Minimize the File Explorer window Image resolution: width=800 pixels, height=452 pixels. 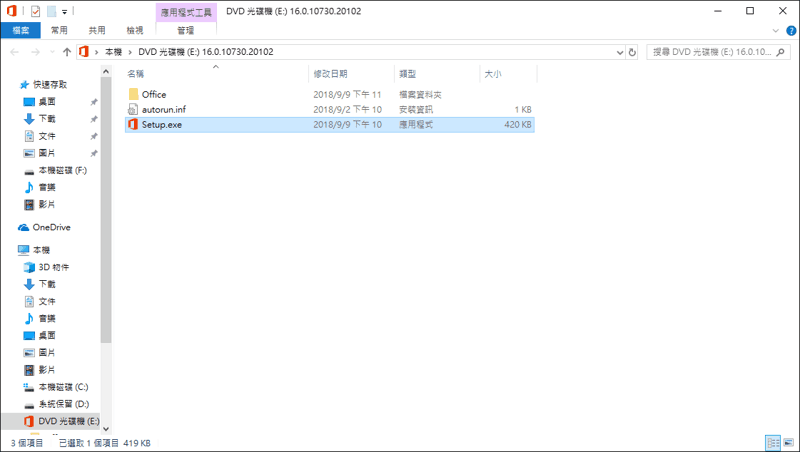[x=718, y=11]
